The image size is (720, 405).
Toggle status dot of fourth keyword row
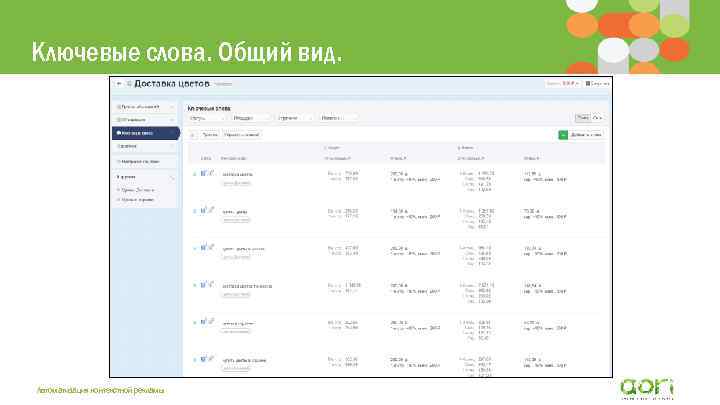[x=195, y=286]
